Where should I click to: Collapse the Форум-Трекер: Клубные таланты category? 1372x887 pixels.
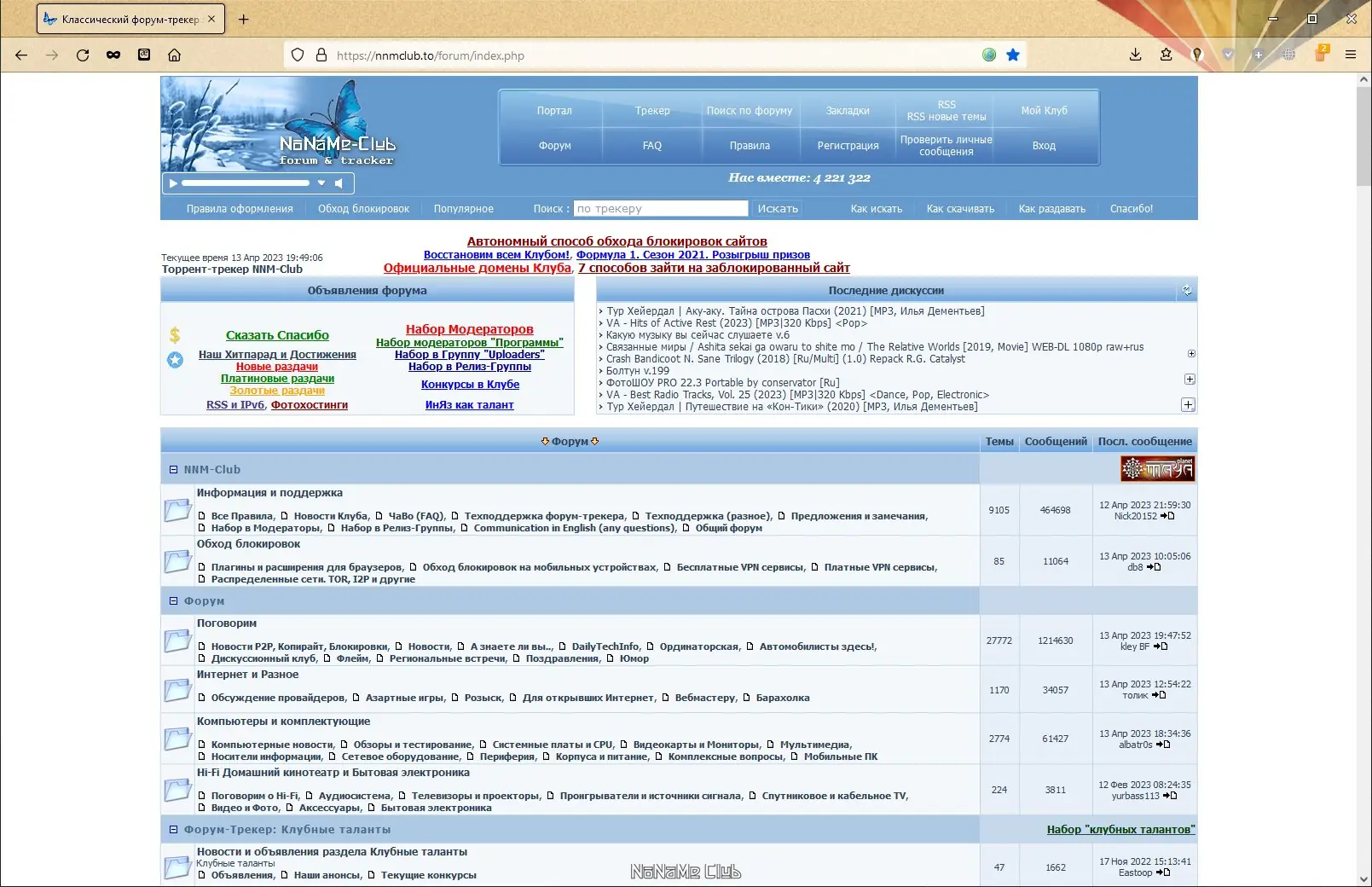point(173,830)
